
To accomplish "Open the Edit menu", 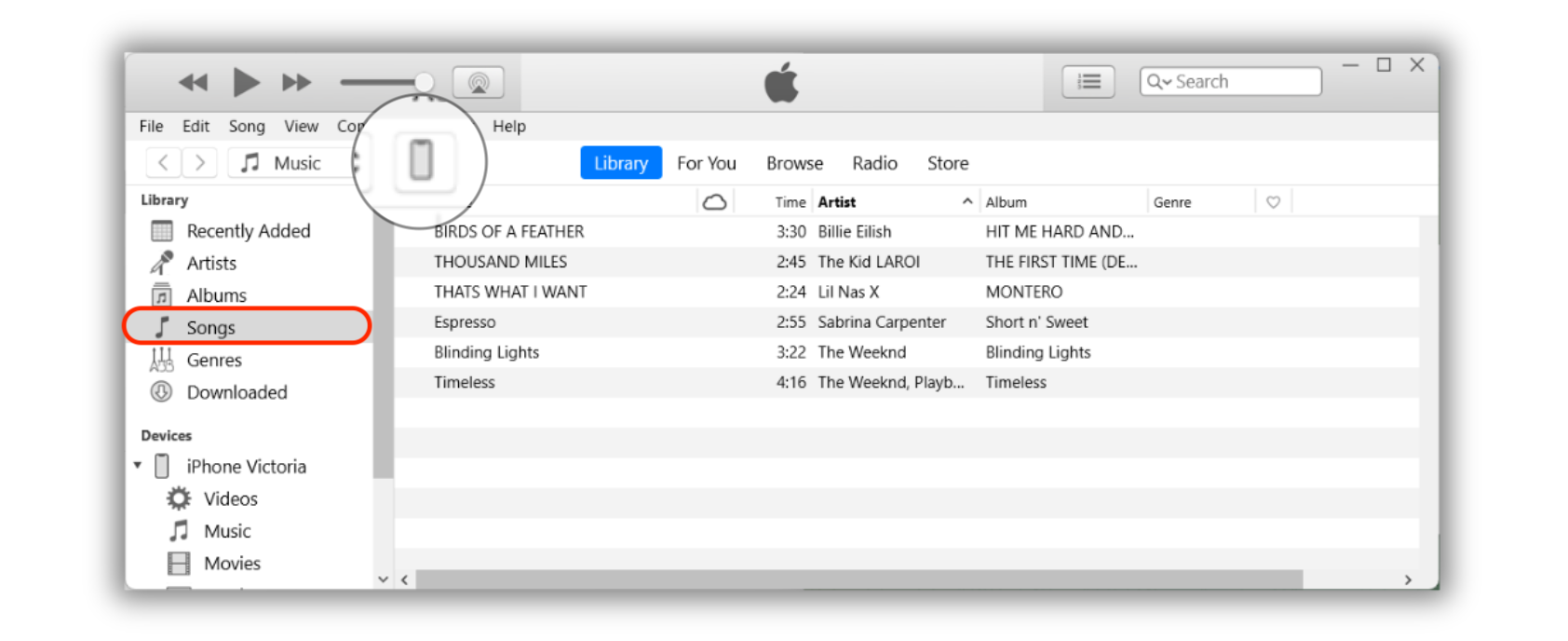I will [196, 126].
